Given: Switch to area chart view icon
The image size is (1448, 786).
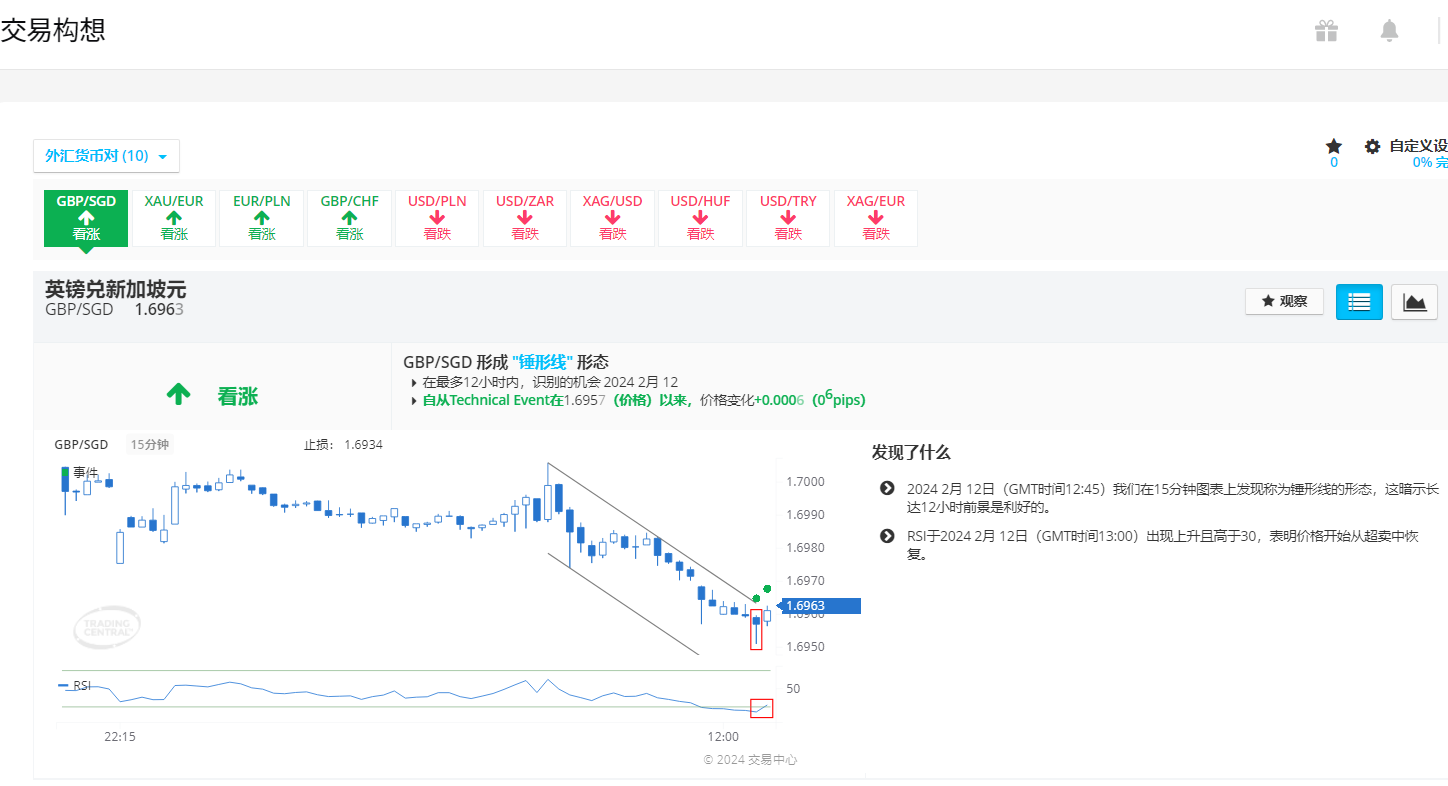Looking at the screenshot, I should click(x=1414, y=302).
